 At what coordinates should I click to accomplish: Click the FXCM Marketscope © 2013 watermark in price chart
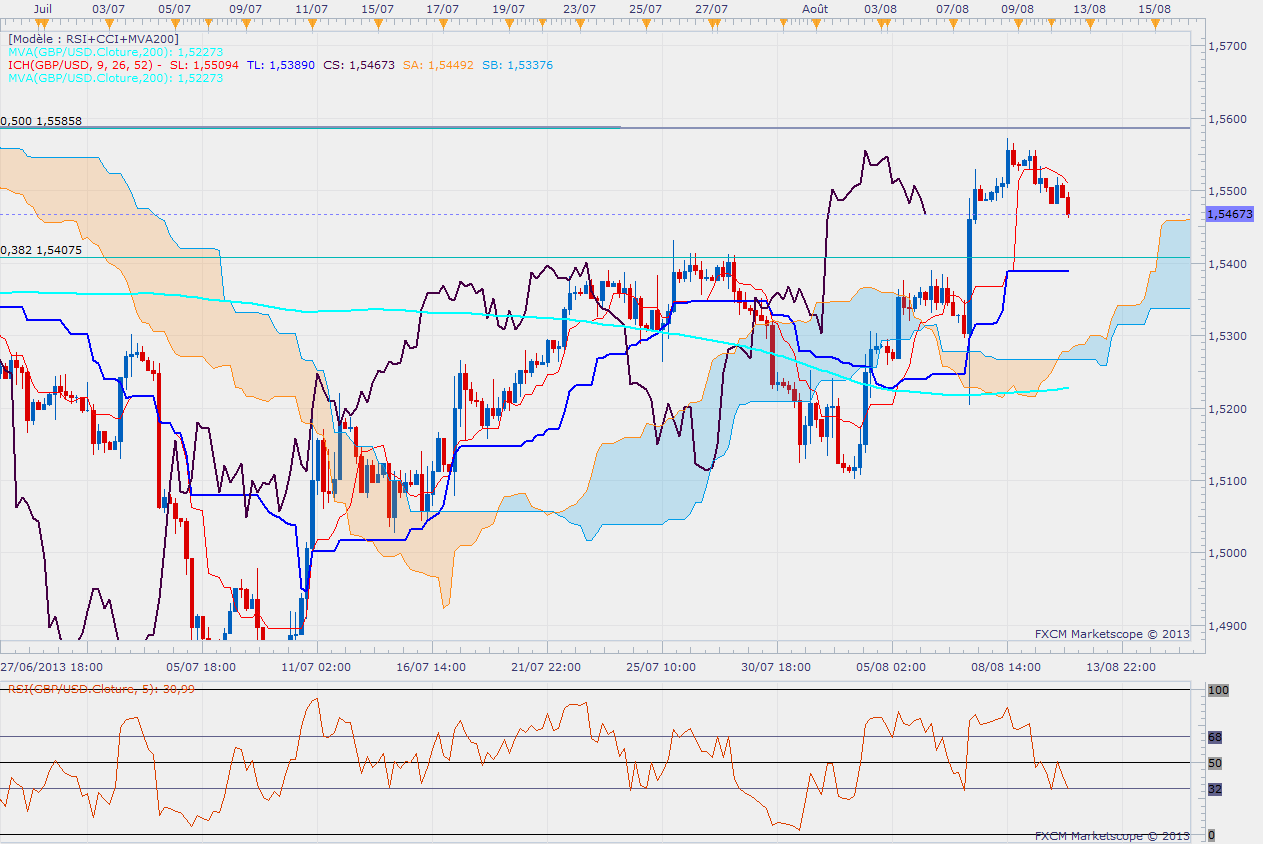(x=1112, y=633)
